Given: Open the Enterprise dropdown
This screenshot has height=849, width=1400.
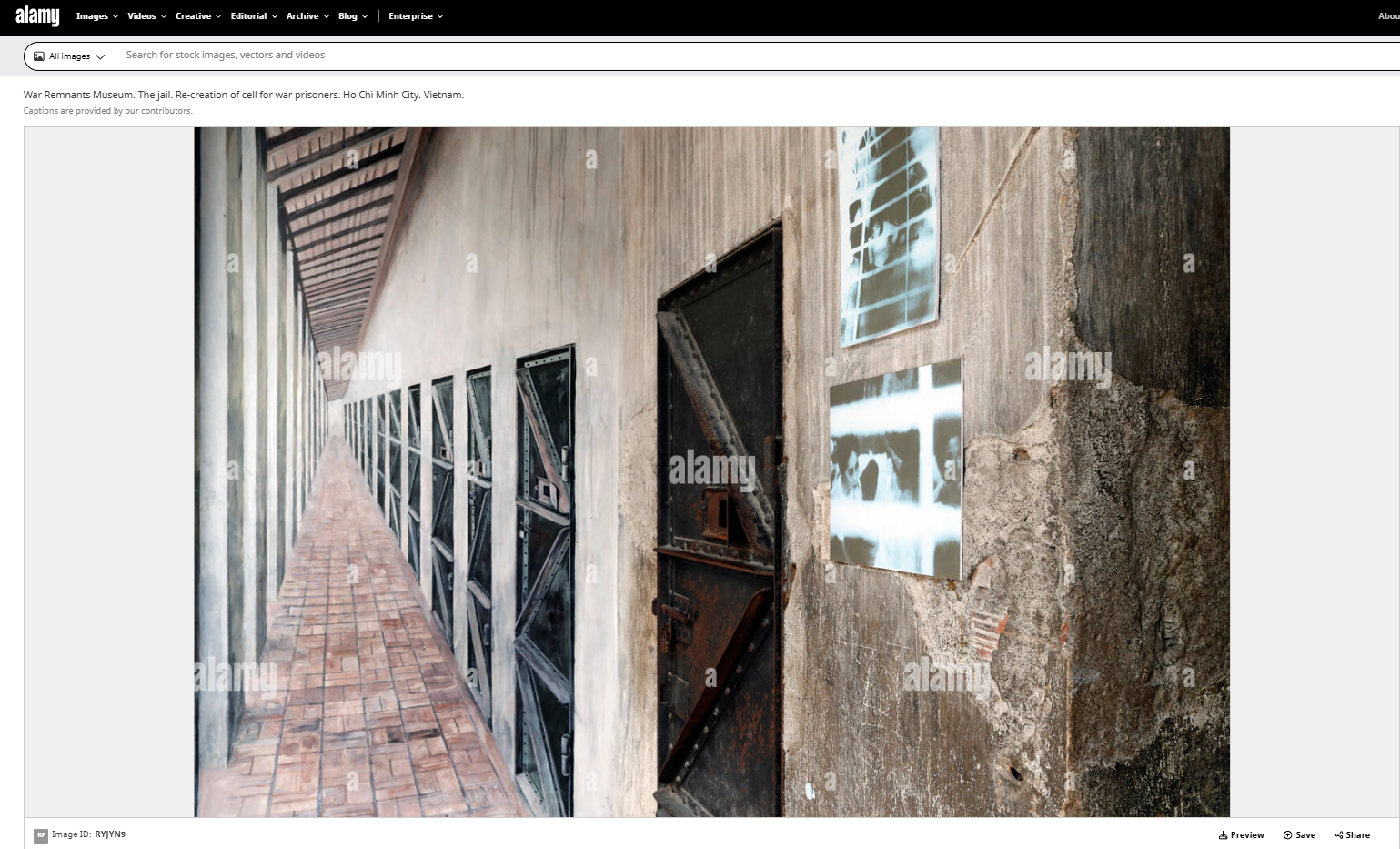Looking at the screenshot, I should (x=415, y=16).
